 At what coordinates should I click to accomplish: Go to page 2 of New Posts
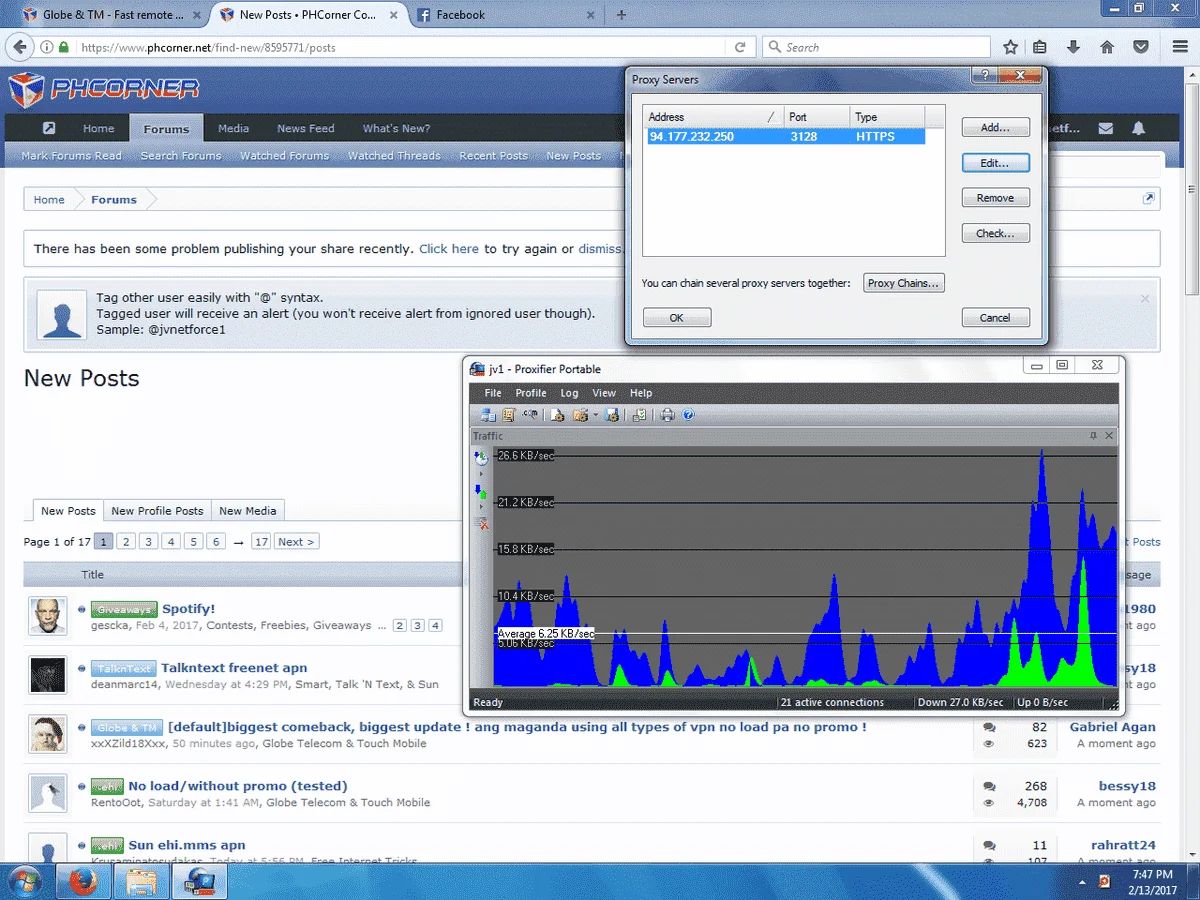click(125, 542)
